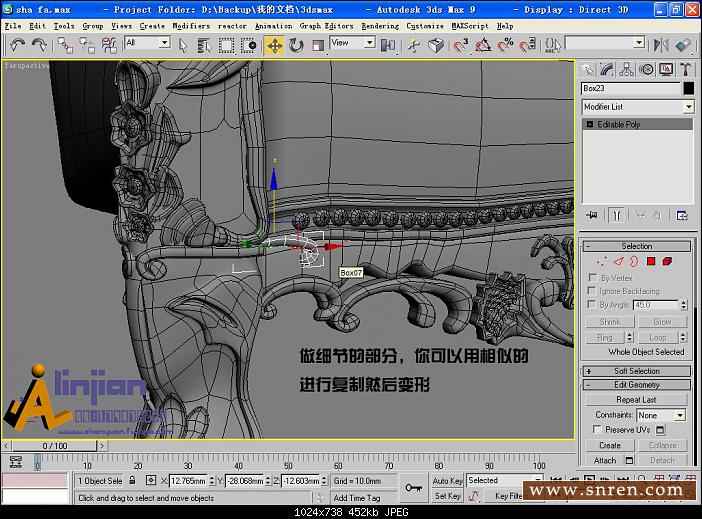This screenshot has height=519, width=702.
Task: Select Element sub-object level icon
Action: click(667, 262)
